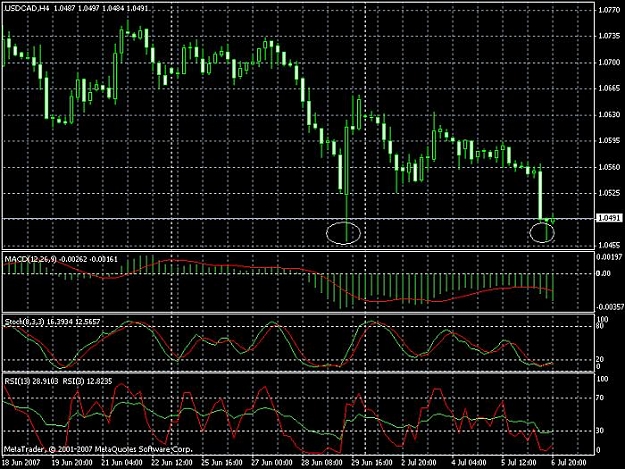
Task: Click the 29 Jun 16:00 time label
Action: coord(371,463)
